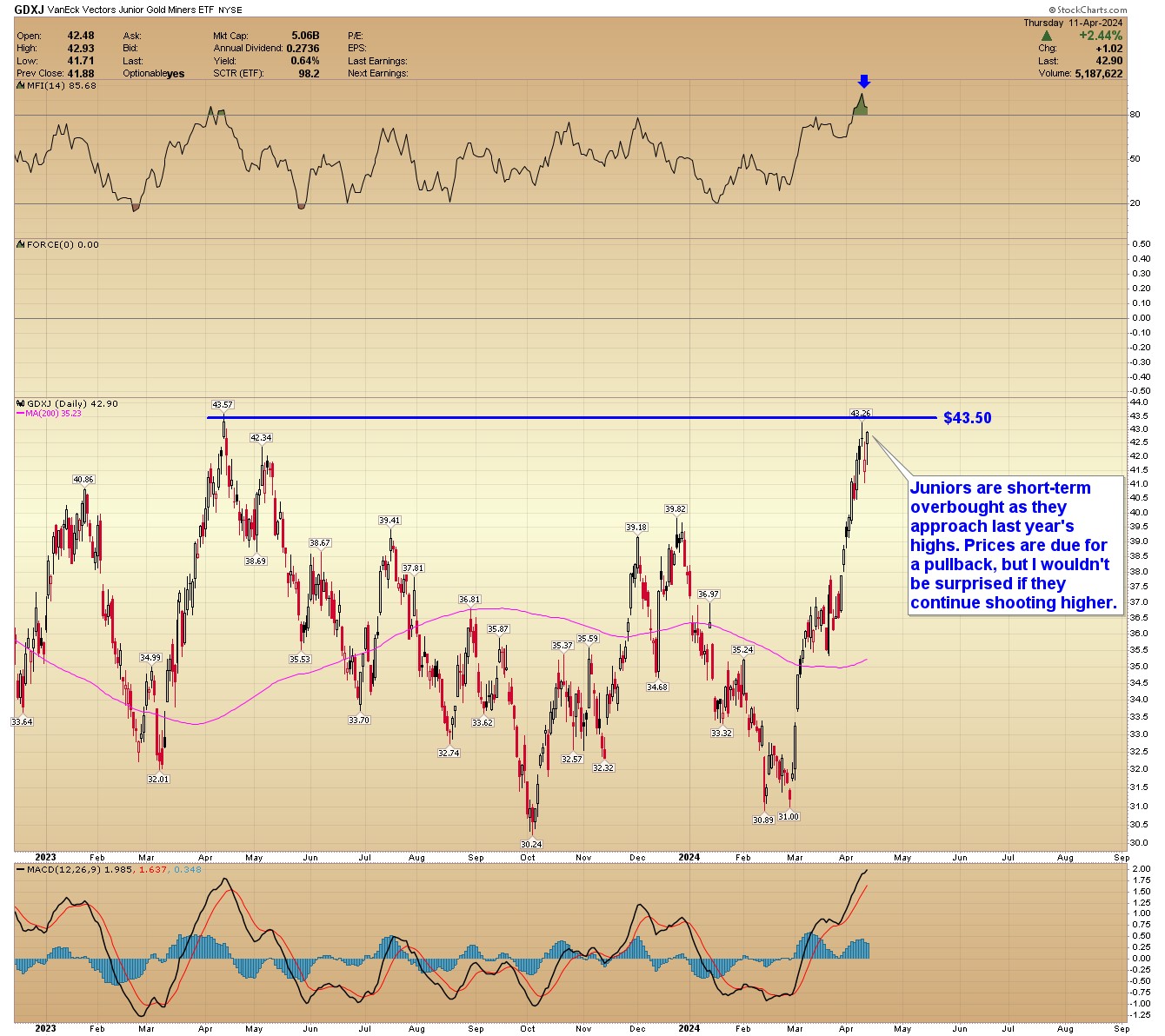This screenshot has width=1165, height=1036.
Task: Click the 39.82 price label
Action: pos(676,509)
